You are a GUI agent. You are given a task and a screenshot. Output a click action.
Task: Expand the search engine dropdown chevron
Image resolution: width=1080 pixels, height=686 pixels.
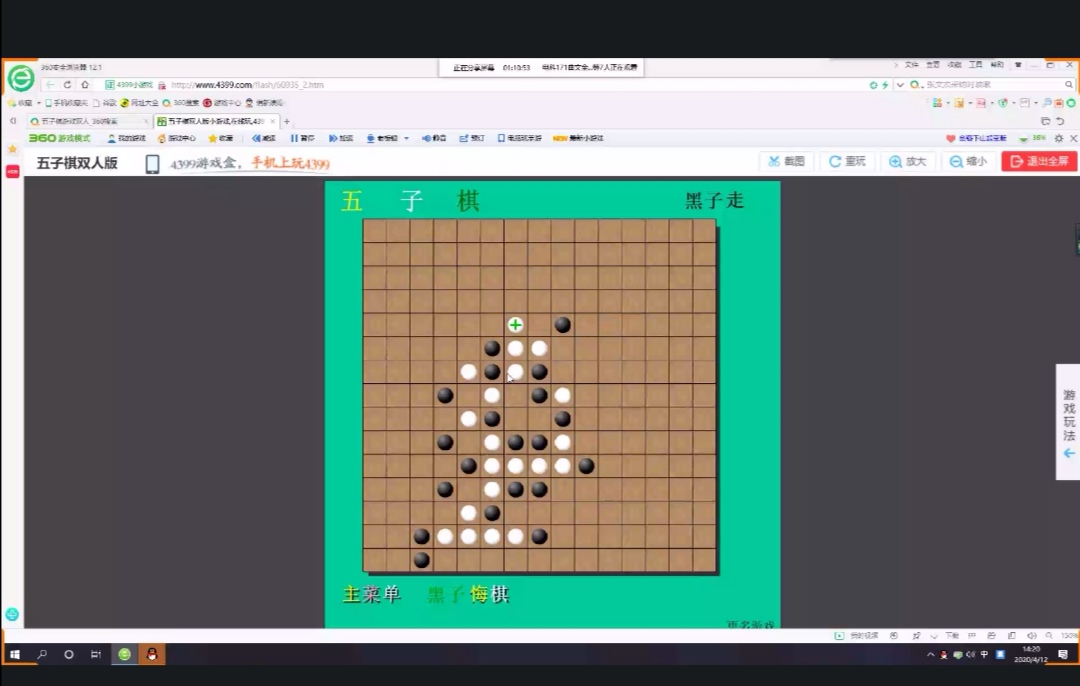coord(900,85)
